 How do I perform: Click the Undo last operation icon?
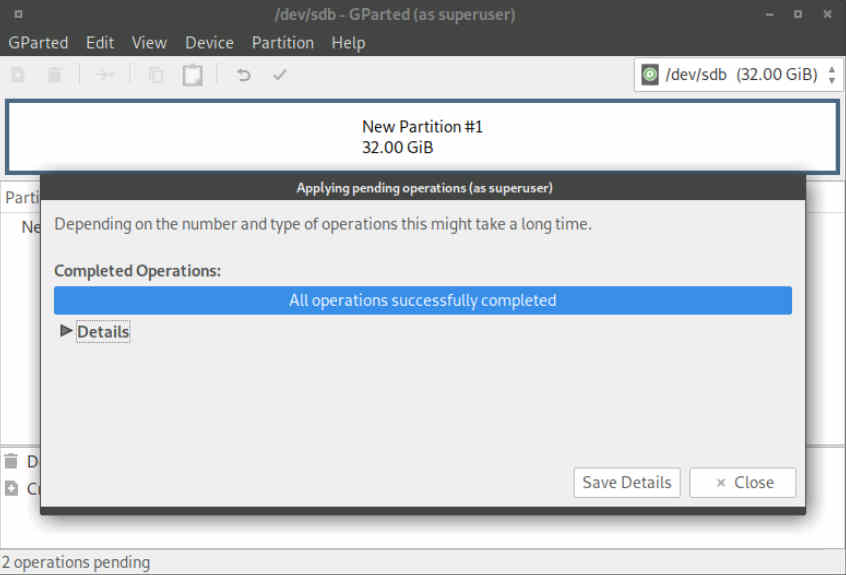243,74
